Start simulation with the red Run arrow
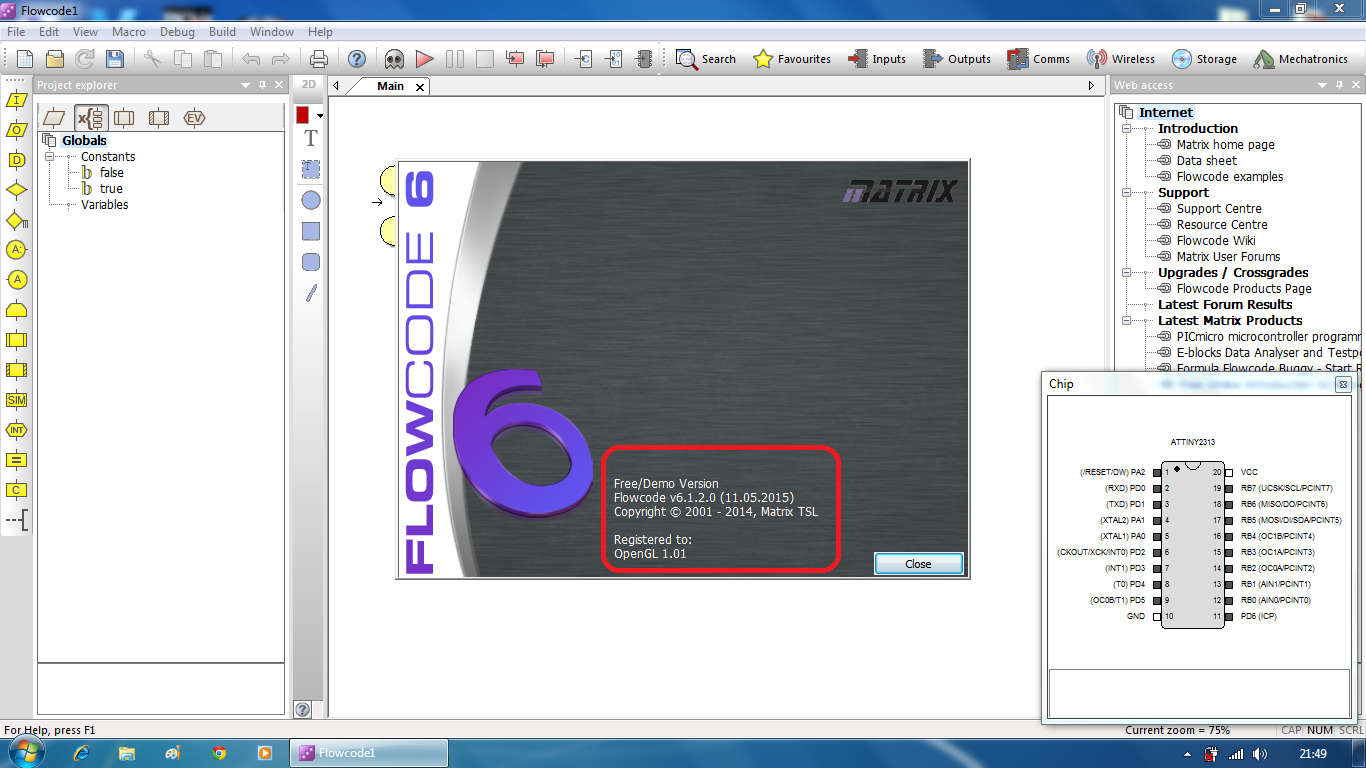 click(x=424, y=59)
